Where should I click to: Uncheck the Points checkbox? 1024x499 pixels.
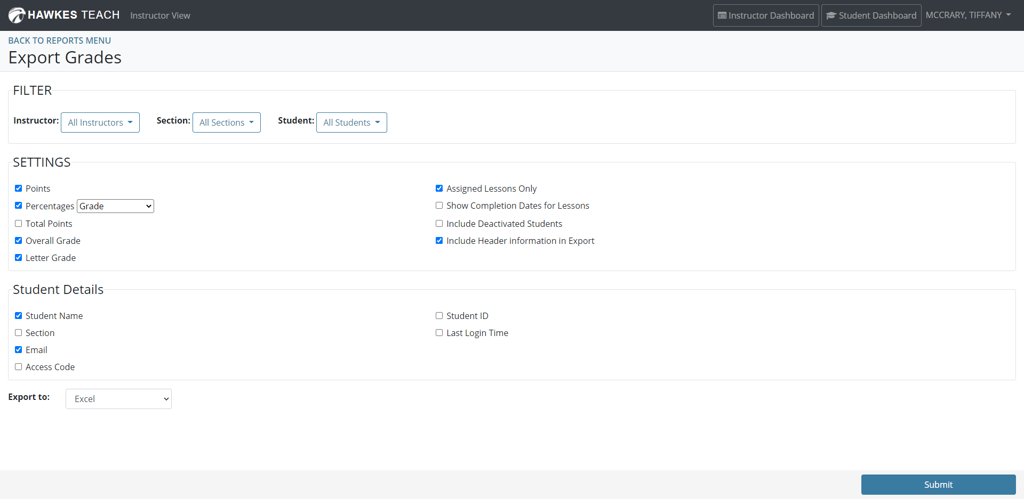tap(18, 188)
